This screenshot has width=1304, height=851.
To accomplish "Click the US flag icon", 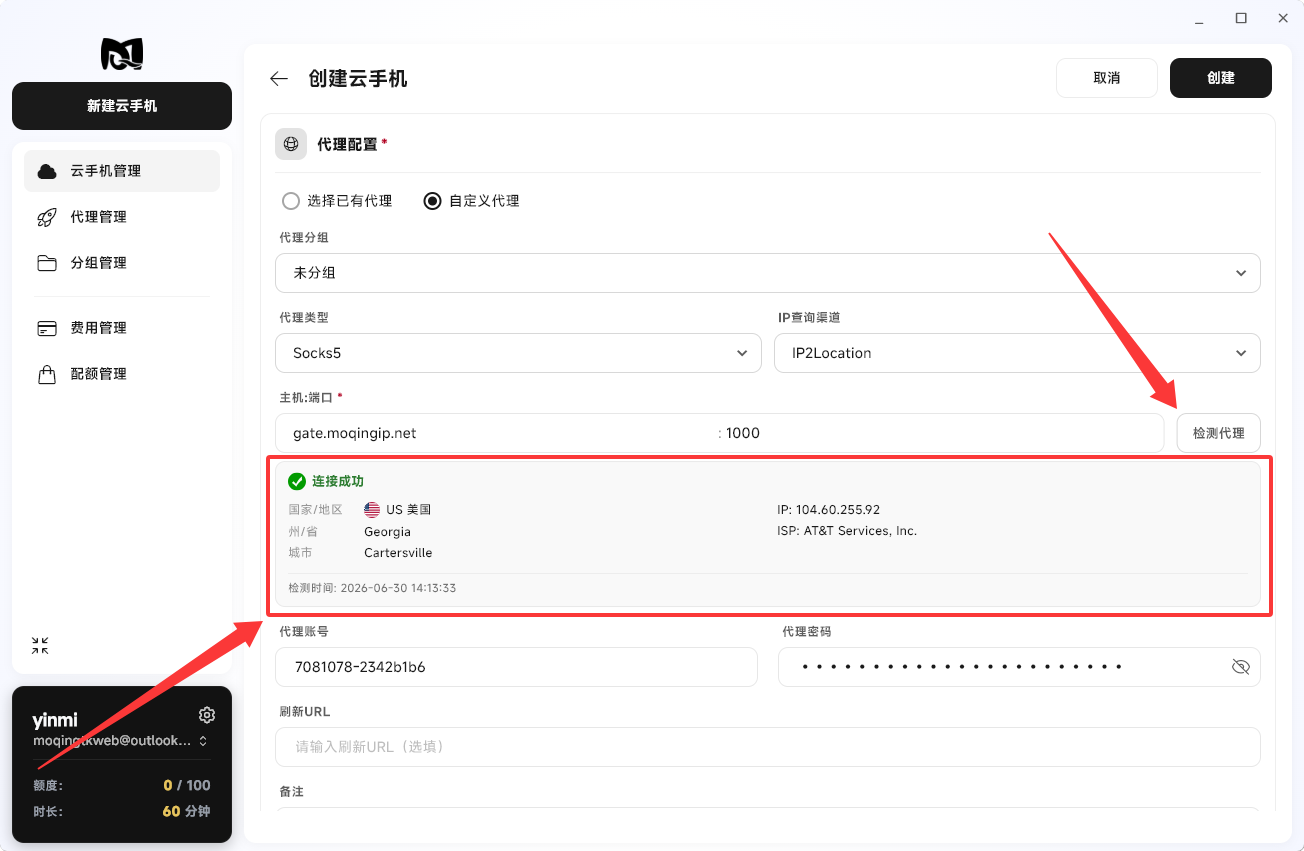I will tap(372, 510).
